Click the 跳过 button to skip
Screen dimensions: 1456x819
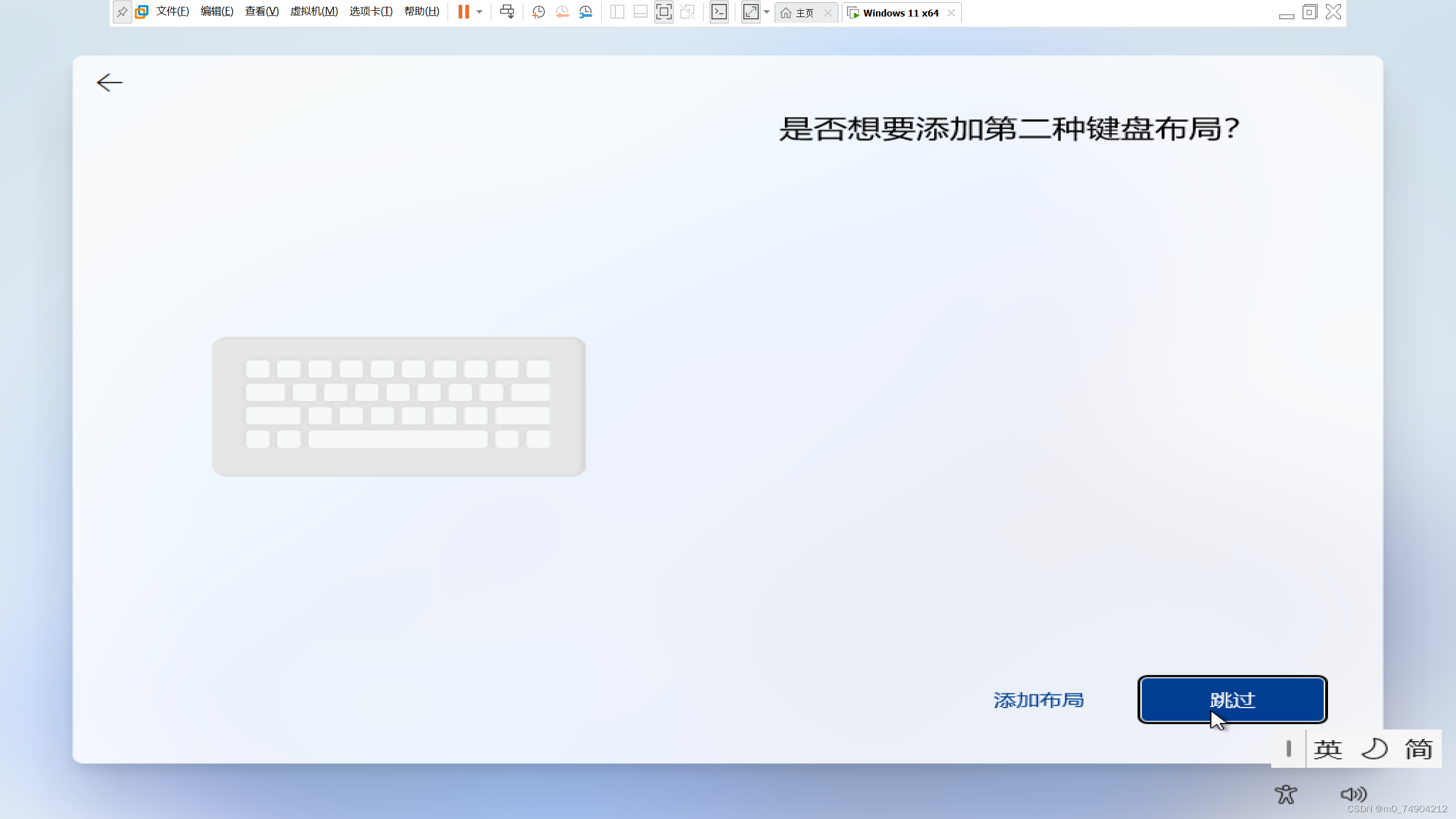(x=1232, y=700)
